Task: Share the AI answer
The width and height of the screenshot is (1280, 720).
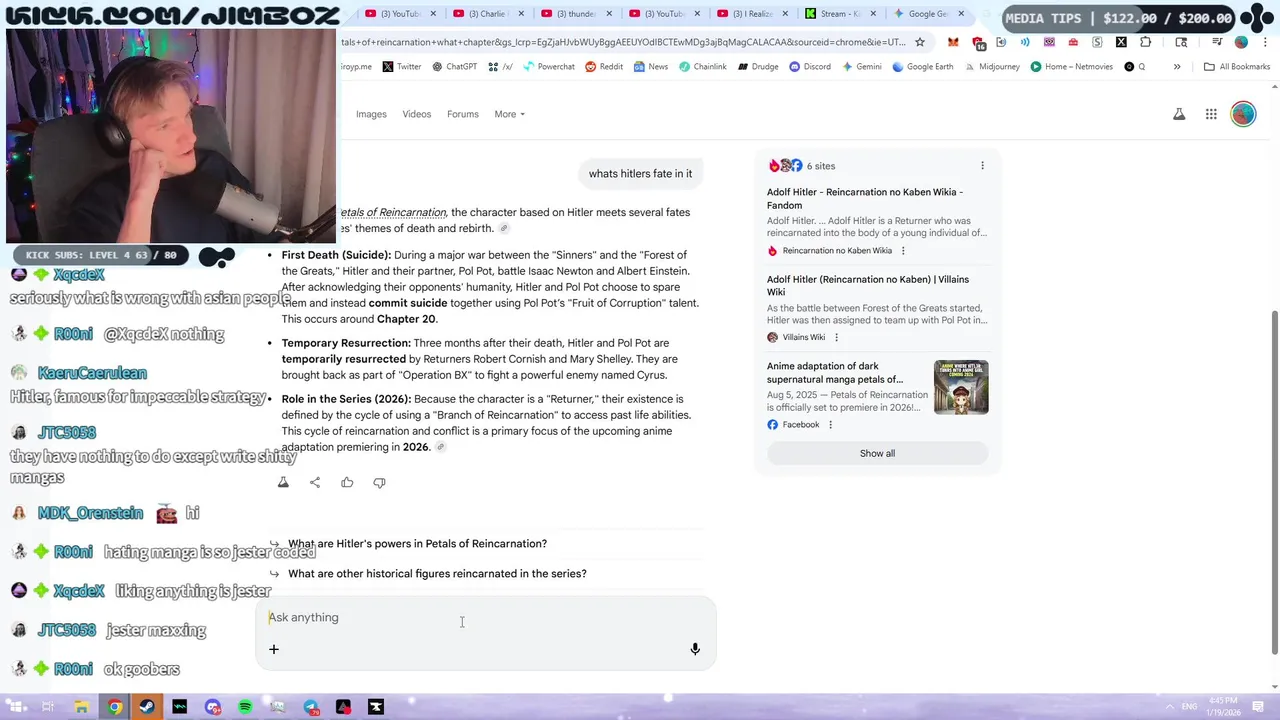Action: pyautogui.click(x=315, y=482)
